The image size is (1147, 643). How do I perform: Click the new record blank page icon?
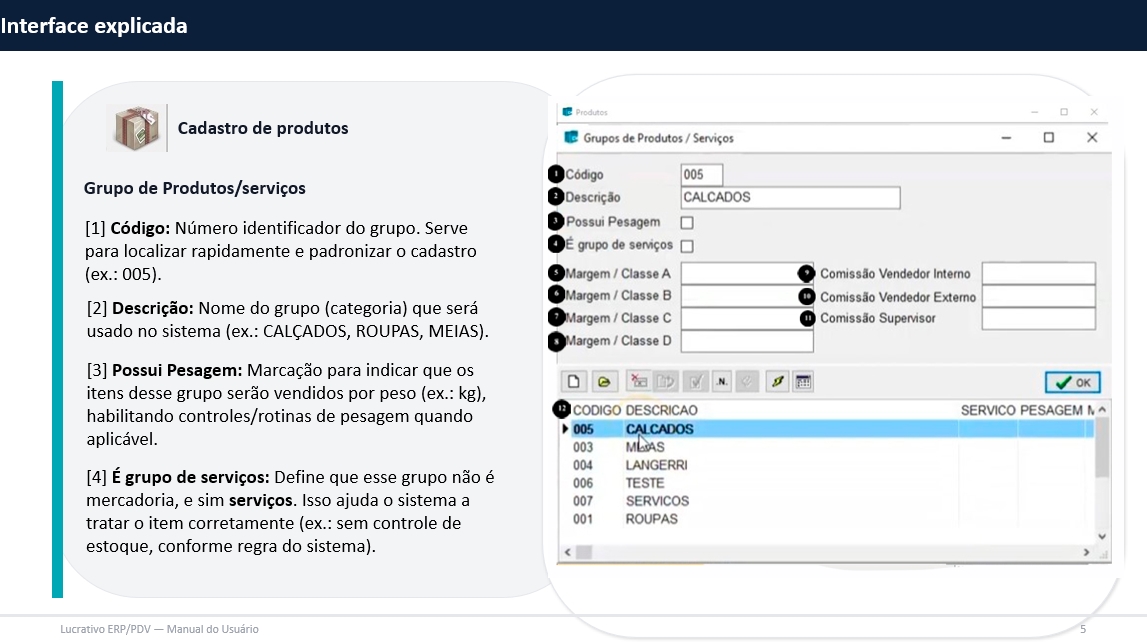point(574,381)
